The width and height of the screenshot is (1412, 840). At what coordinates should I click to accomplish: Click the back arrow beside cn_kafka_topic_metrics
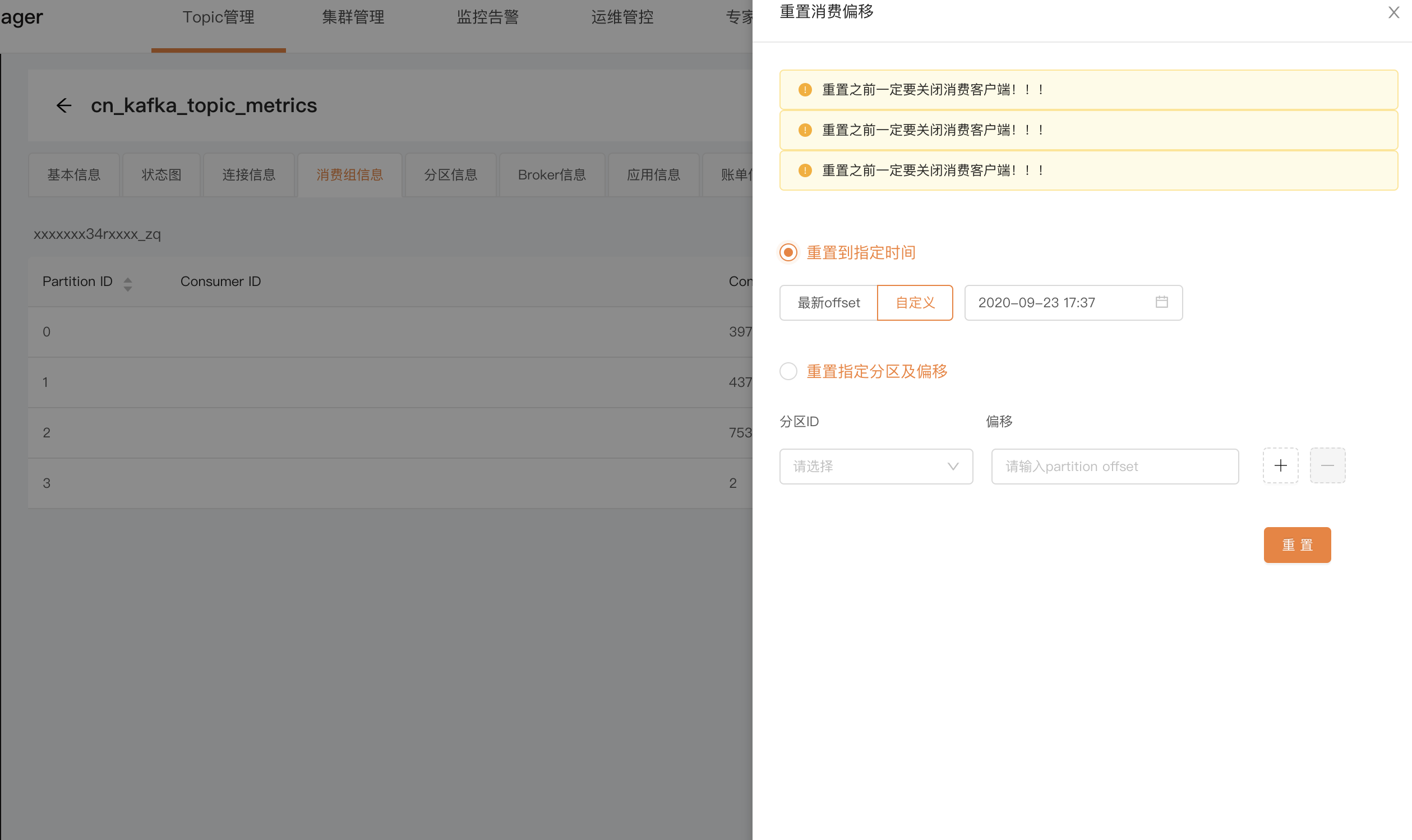coord(64,105)
